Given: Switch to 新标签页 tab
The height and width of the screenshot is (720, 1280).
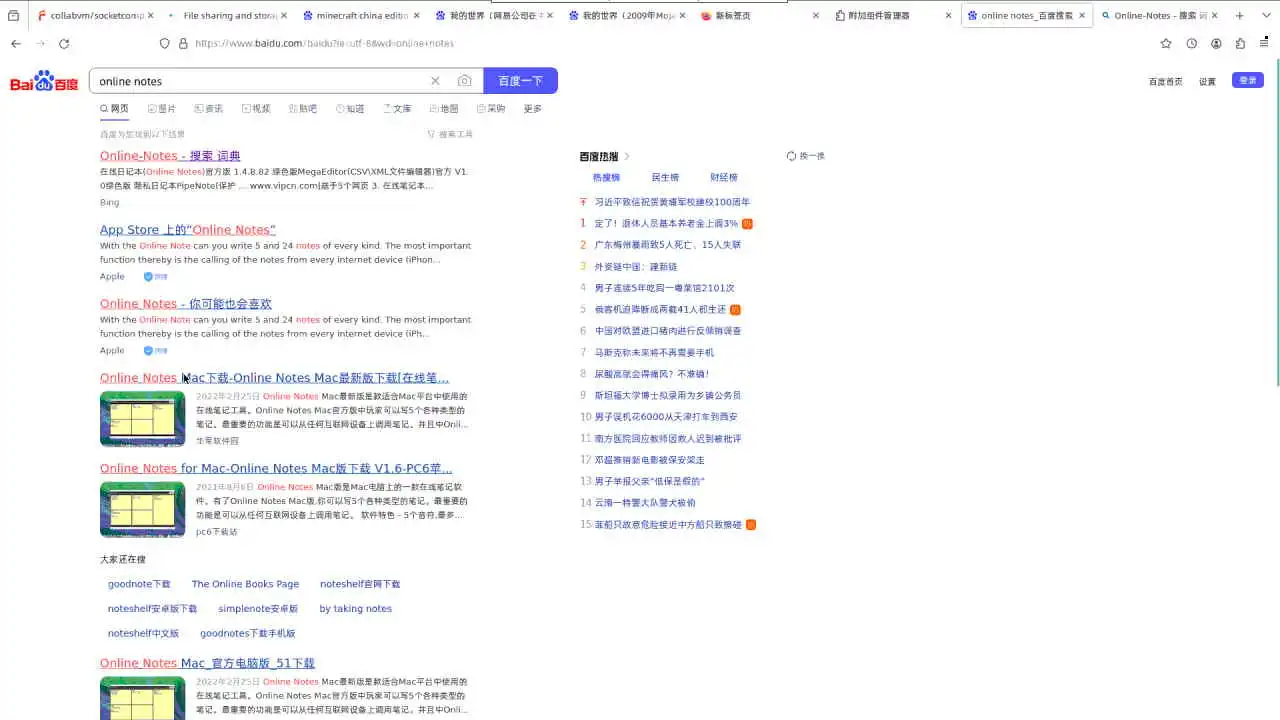Looking at the screenshot, I should (760, 15).
